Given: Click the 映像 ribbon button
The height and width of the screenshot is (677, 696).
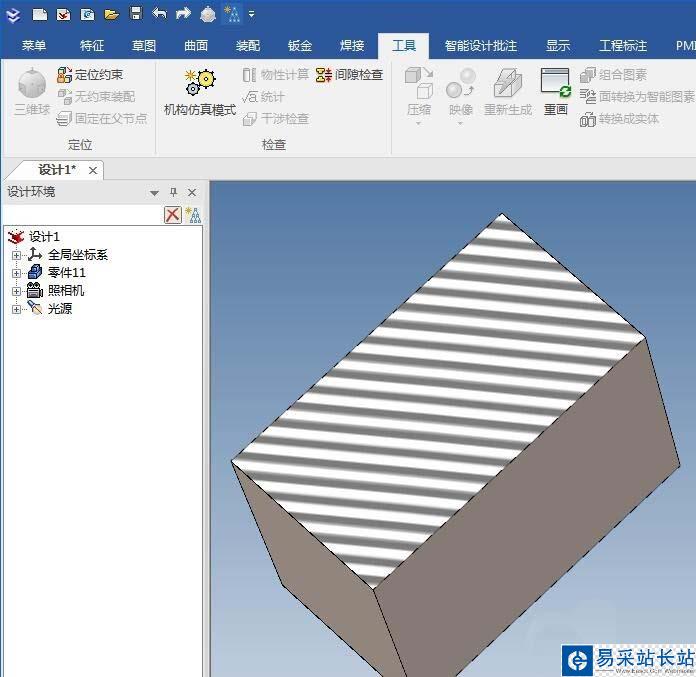Looking at the screenshot, I should click(x=460, y=92).
